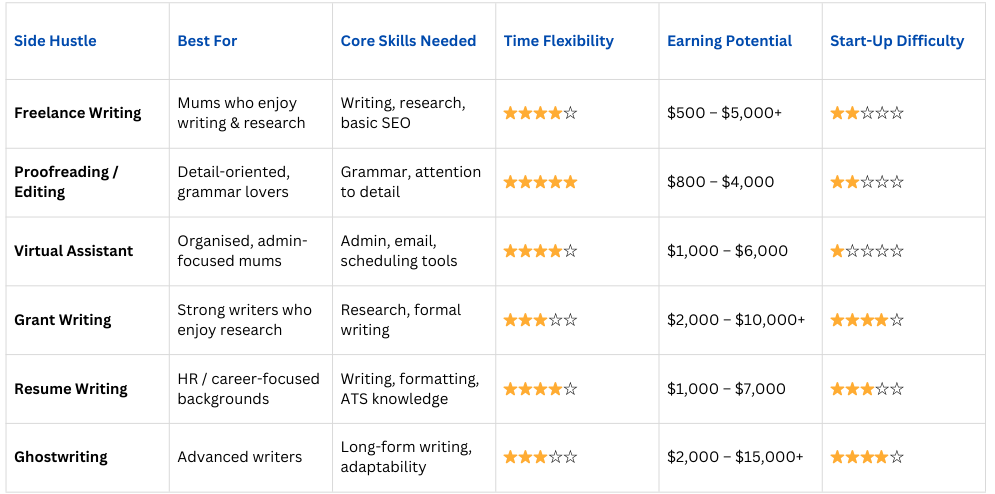
Task: Click the Earning Potential column header
Action: [729, 41]
